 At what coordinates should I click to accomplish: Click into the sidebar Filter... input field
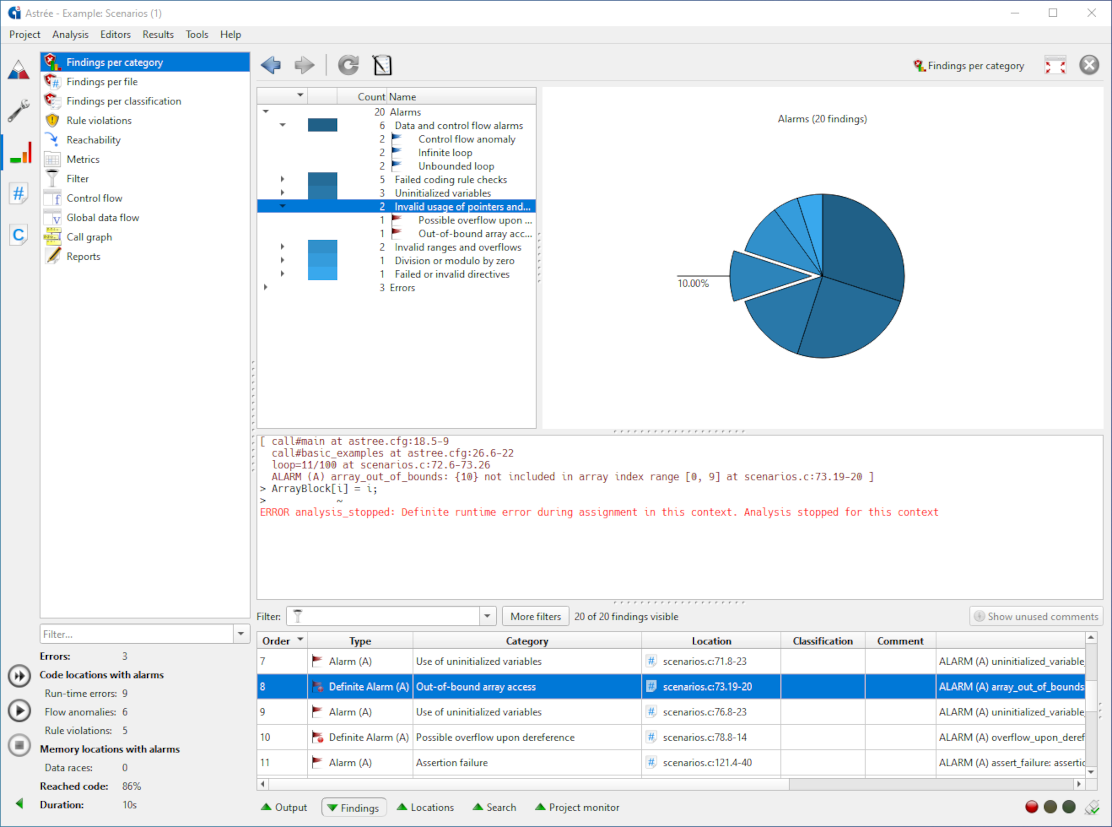point(137,634)
